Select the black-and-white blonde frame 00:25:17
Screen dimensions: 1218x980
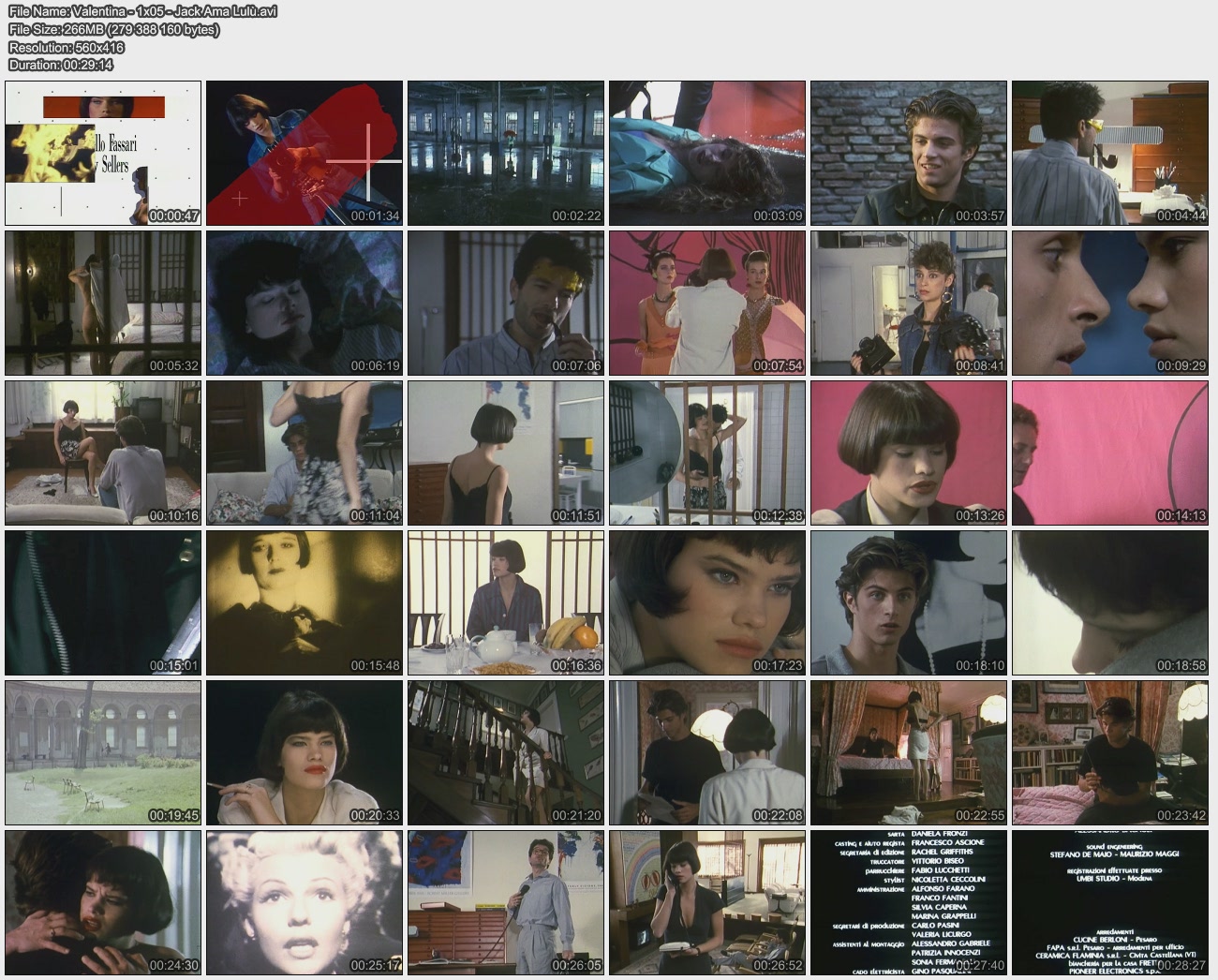[304, 902]
